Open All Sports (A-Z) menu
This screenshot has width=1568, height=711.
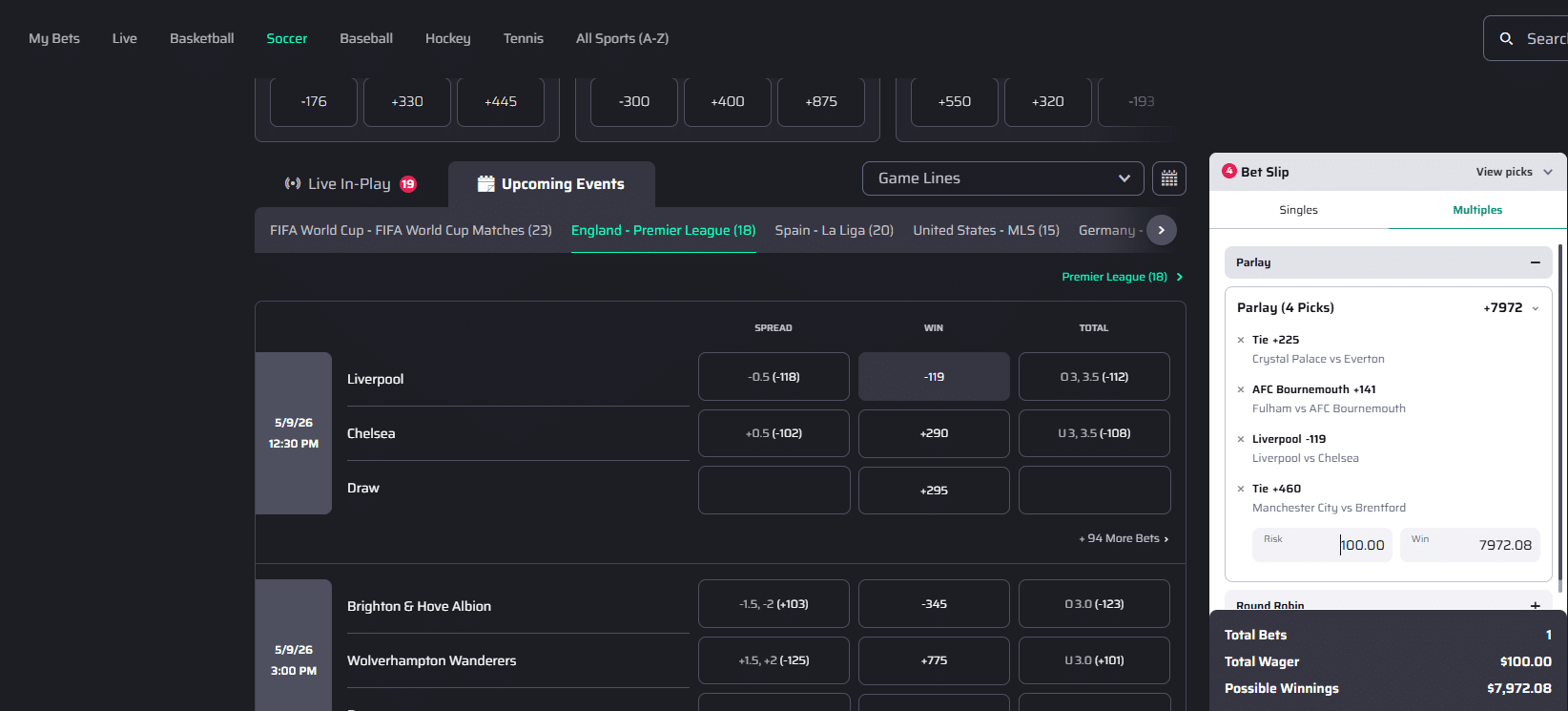click(623, 38)
